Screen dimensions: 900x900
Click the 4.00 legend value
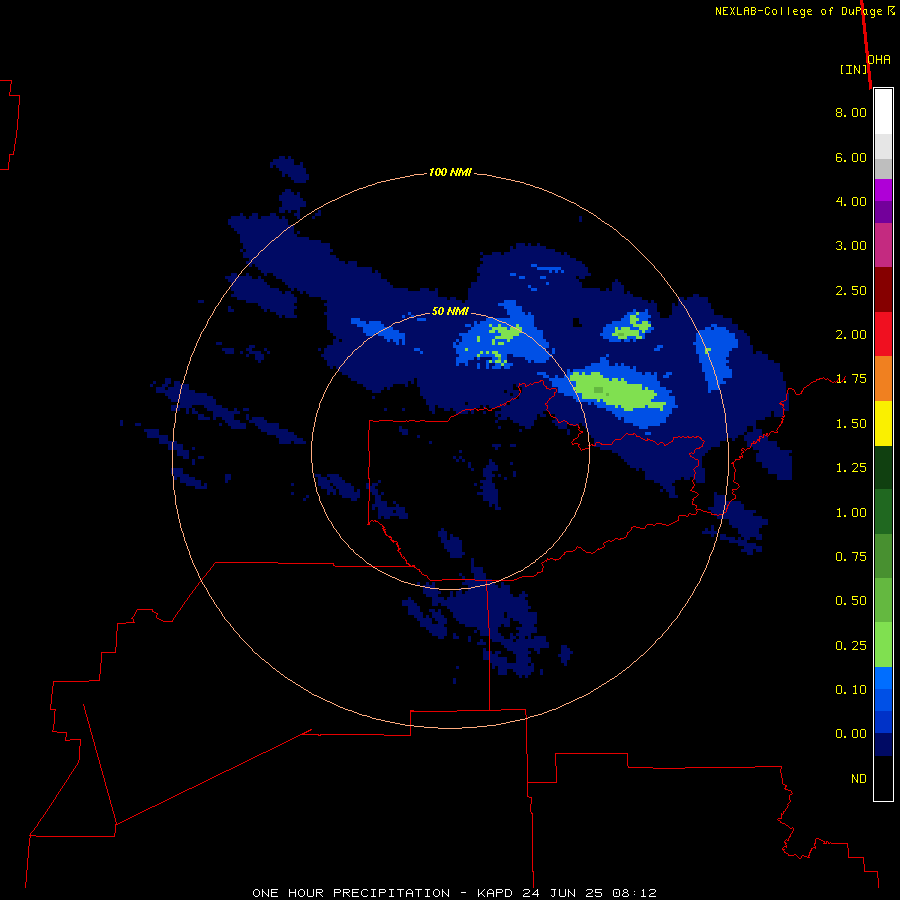pos(851,201)
